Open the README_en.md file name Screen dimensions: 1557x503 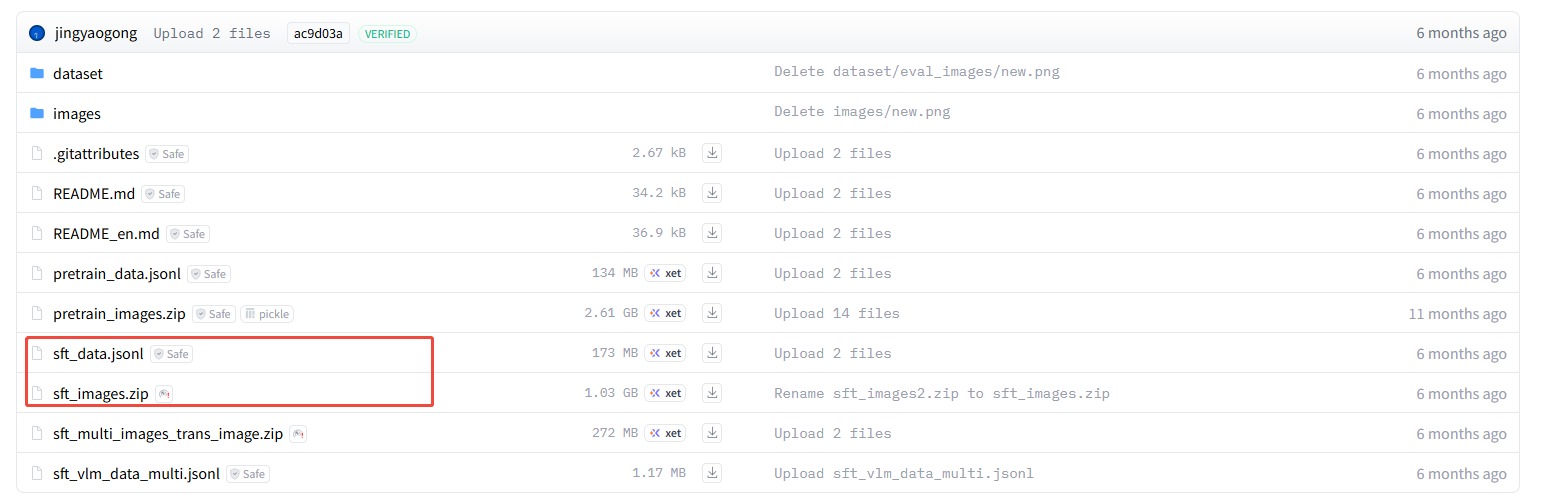tap(106, 234)
